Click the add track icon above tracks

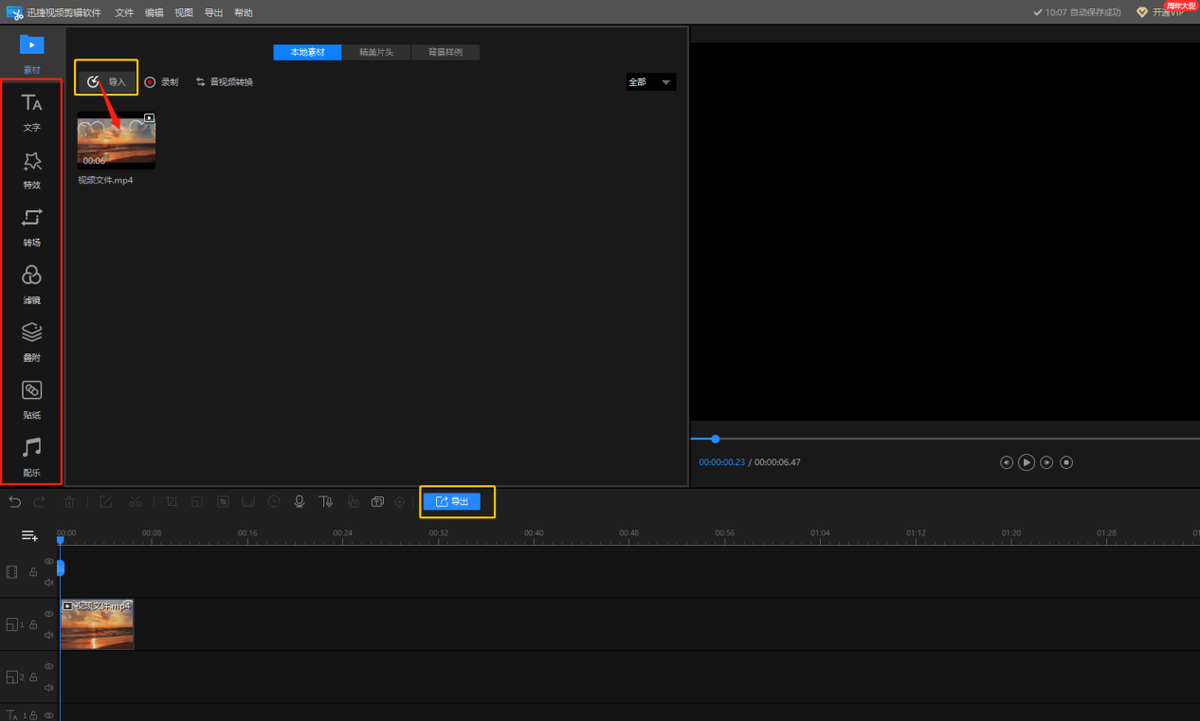pos(30,536)
